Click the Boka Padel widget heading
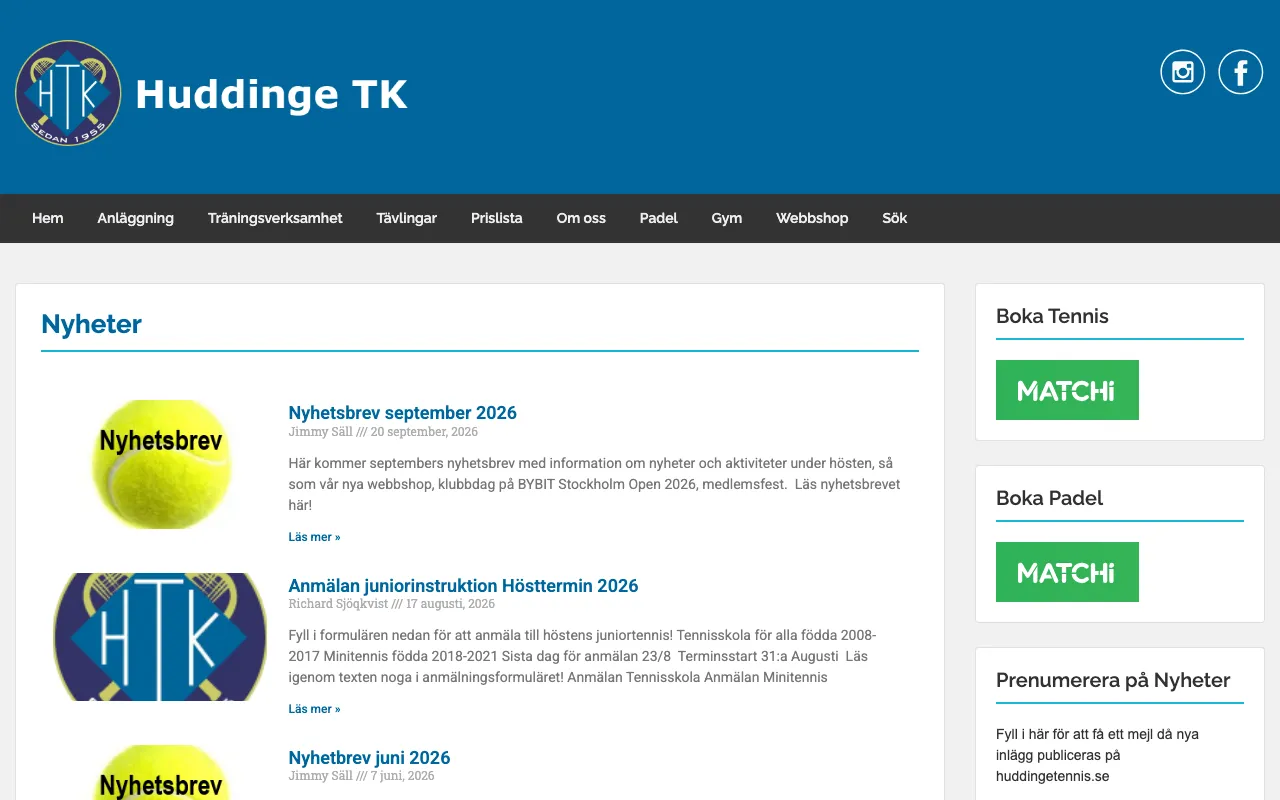 coord(1049,498)
